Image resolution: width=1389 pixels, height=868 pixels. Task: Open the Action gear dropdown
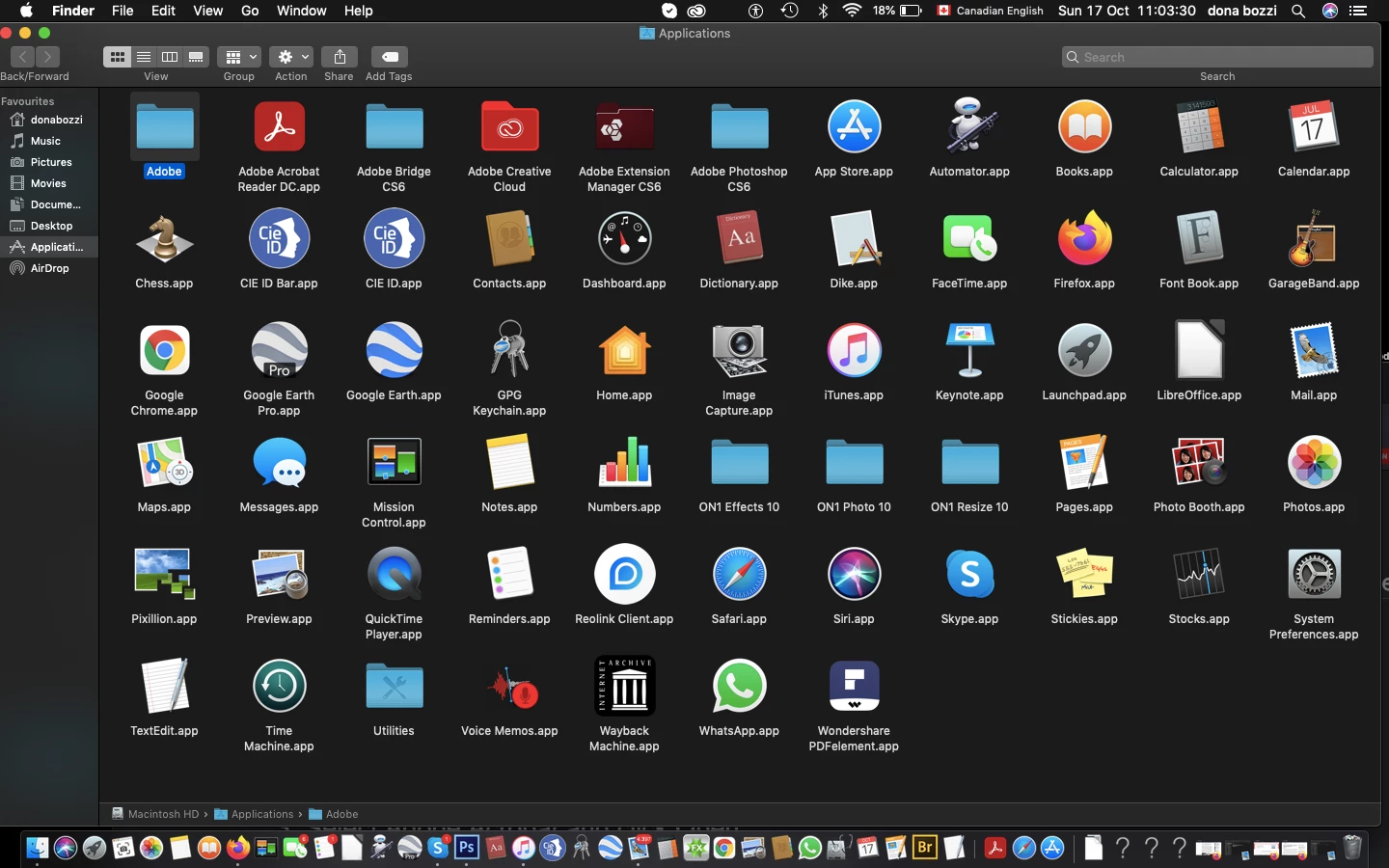[x=290, y=57]
